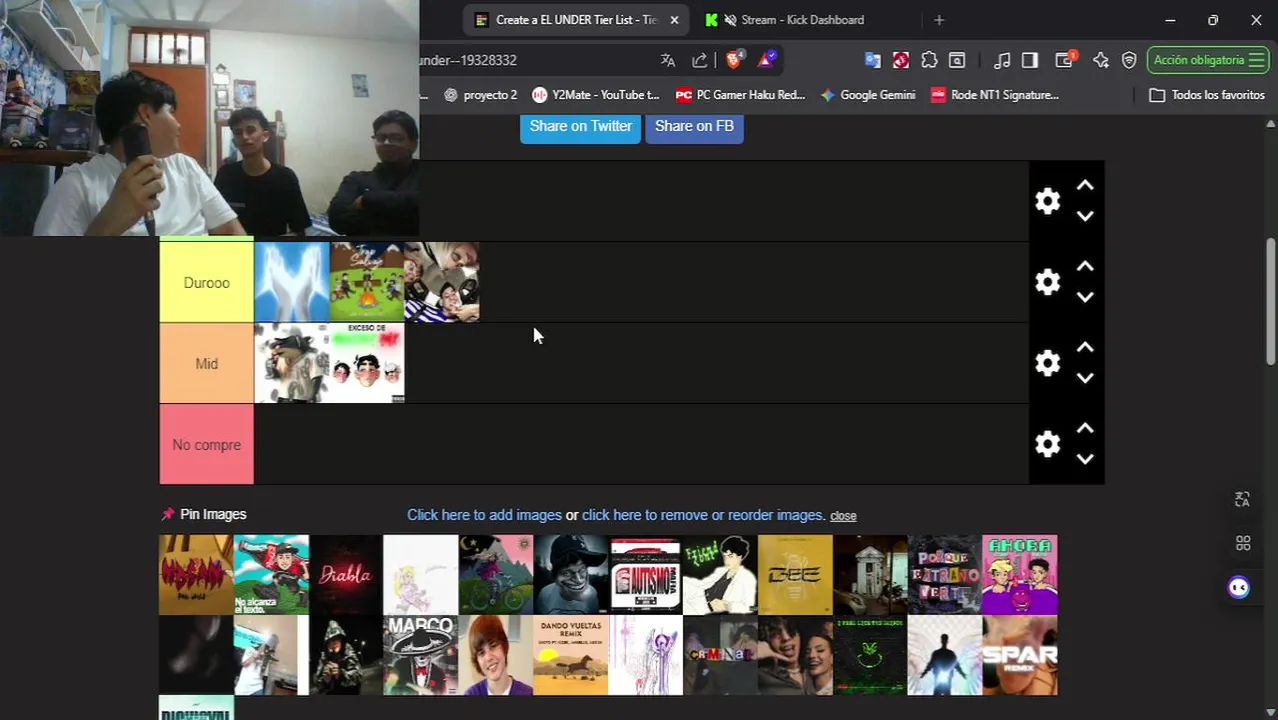Open the proyecto 2 bookmark
Viewport: 1278px width, 720px height.
(x=481, y=95)
